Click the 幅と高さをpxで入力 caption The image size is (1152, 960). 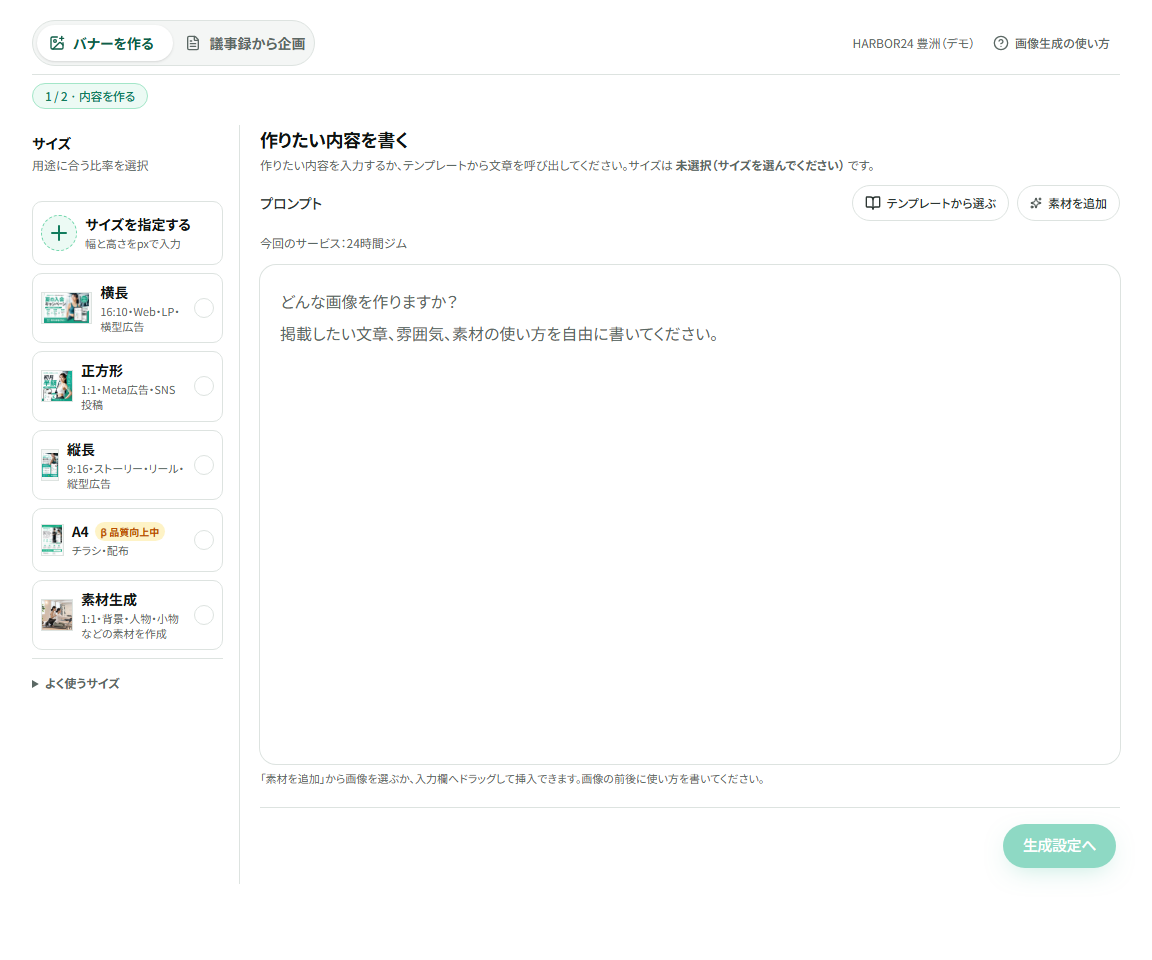pyautogui.click(x=133, y=244)
